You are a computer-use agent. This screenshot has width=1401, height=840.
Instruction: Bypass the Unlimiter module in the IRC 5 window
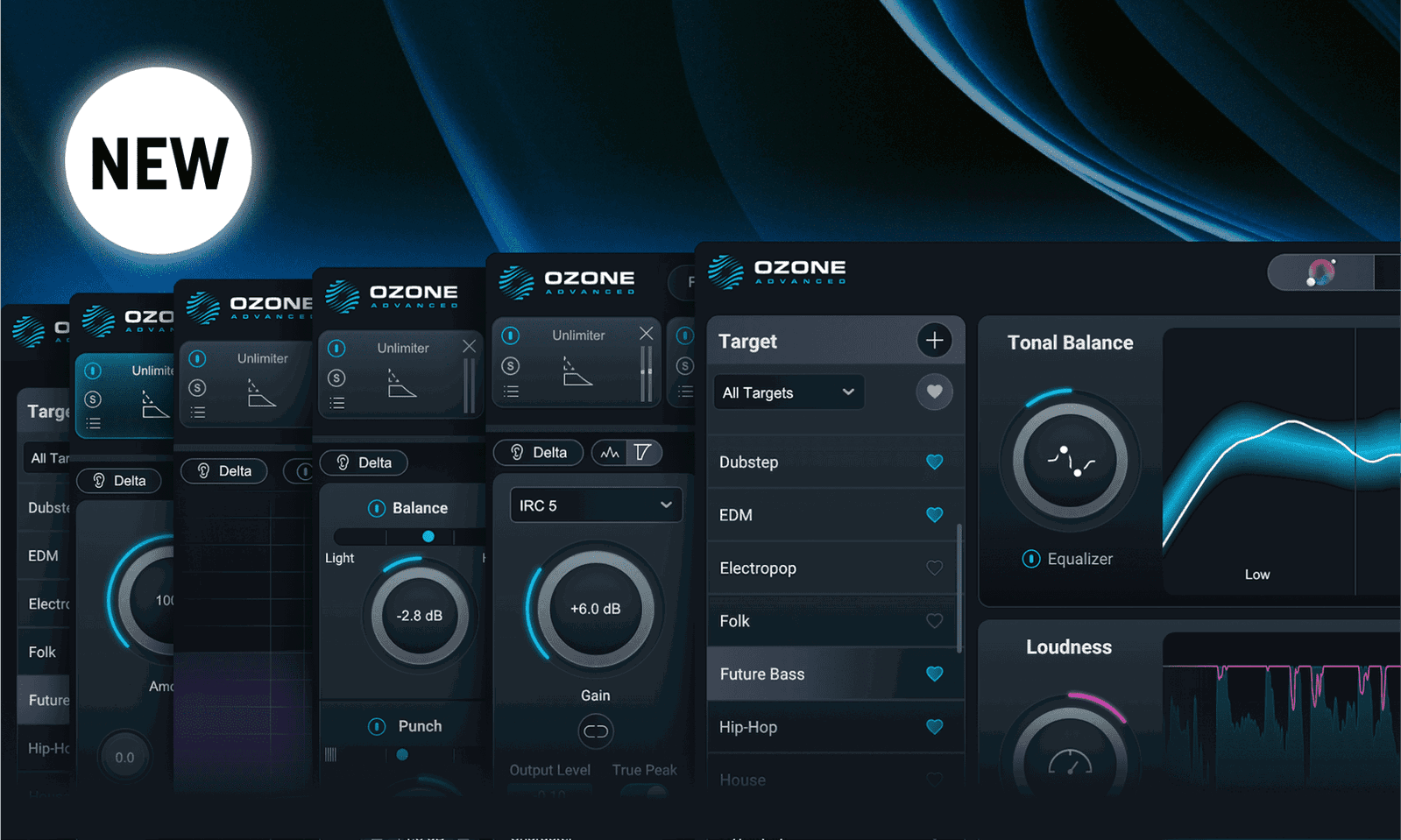pyautogui.click(x=511, y=335)
